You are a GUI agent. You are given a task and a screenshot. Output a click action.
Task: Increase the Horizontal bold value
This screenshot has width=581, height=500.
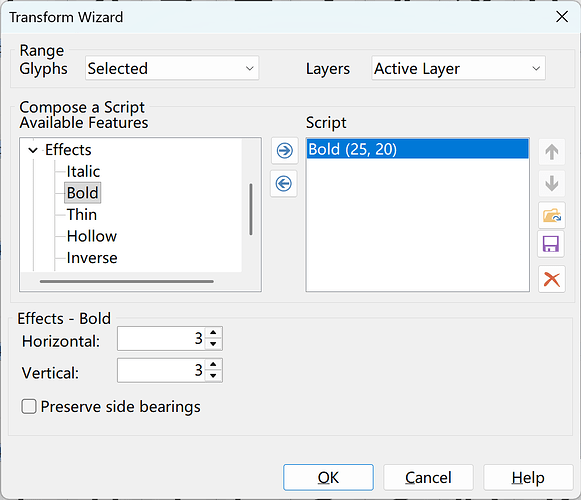point(213,332)
